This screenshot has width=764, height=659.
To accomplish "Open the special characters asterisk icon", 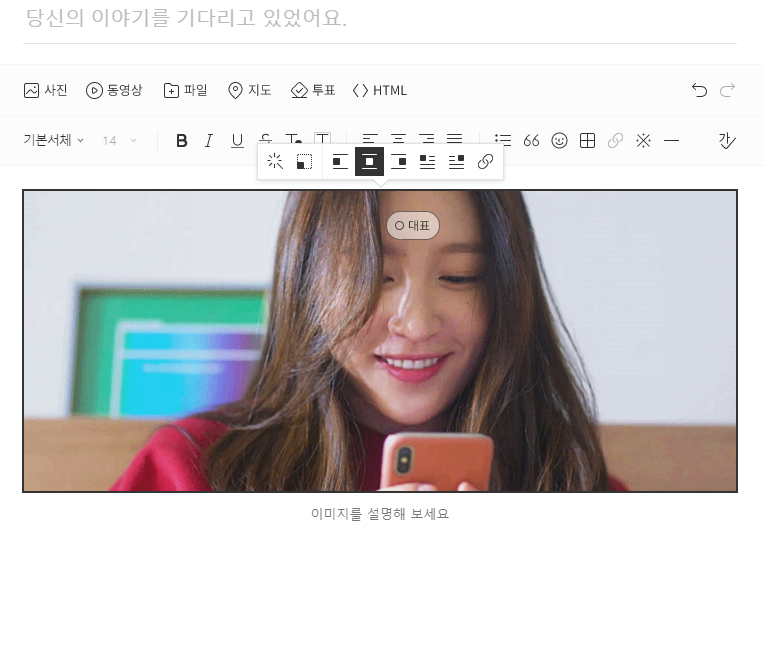I will tap(644, 141).
